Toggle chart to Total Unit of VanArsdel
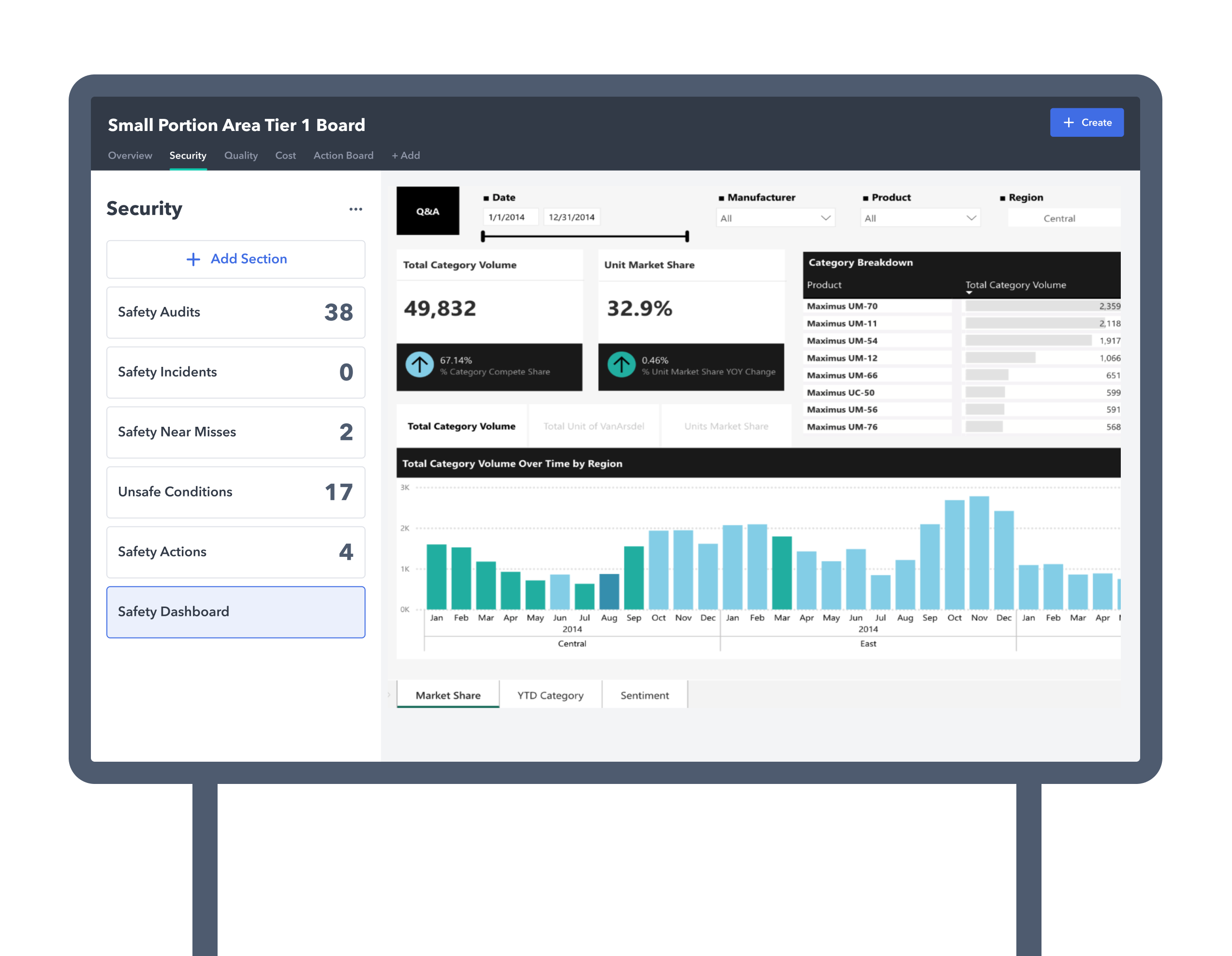Viewport: 1232px width, 956px height. pos(593,426)
